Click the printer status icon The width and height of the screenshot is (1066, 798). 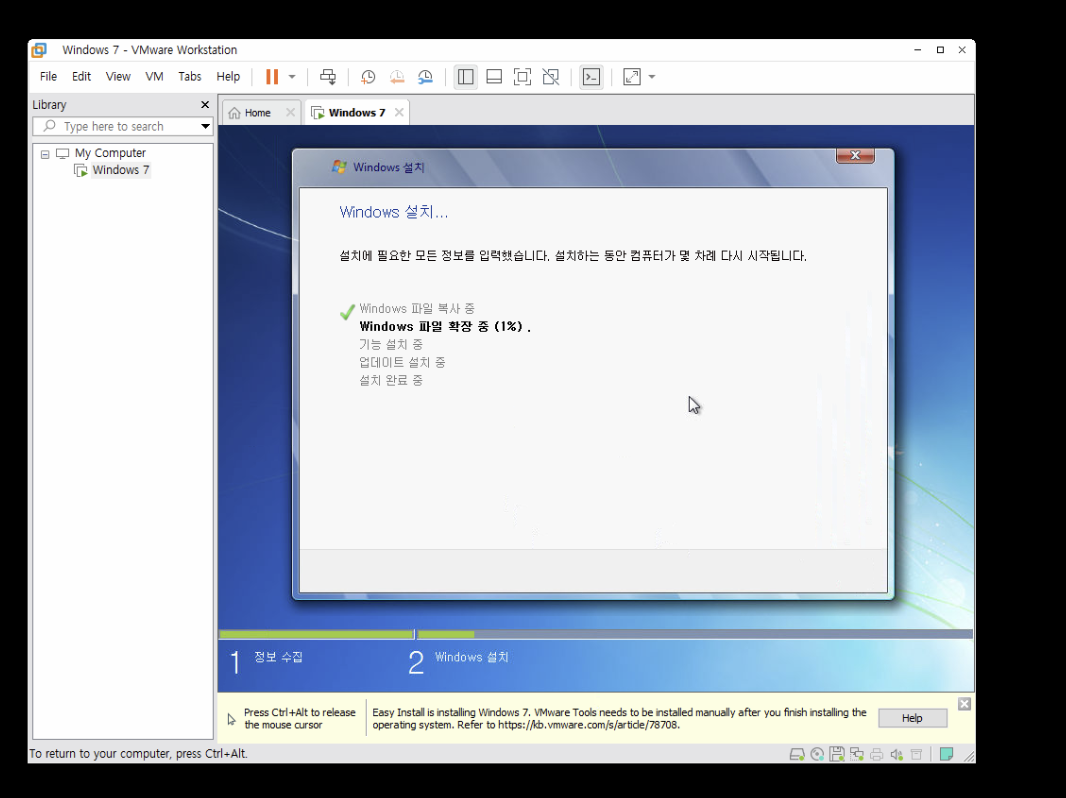click(x=877, y=754)
